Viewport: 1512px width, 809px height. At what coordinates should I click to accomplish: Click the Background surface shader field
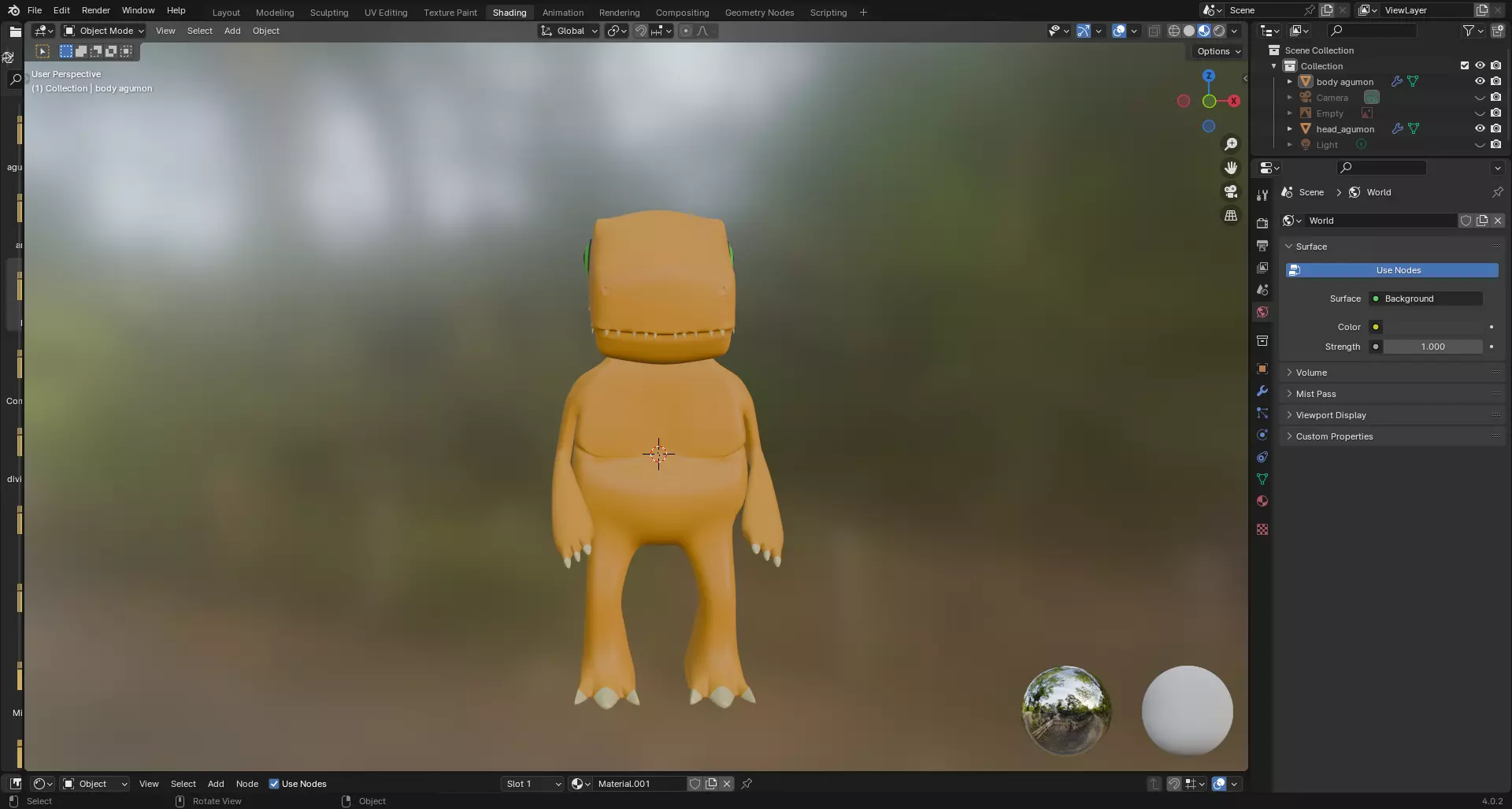pos(1426,299)
